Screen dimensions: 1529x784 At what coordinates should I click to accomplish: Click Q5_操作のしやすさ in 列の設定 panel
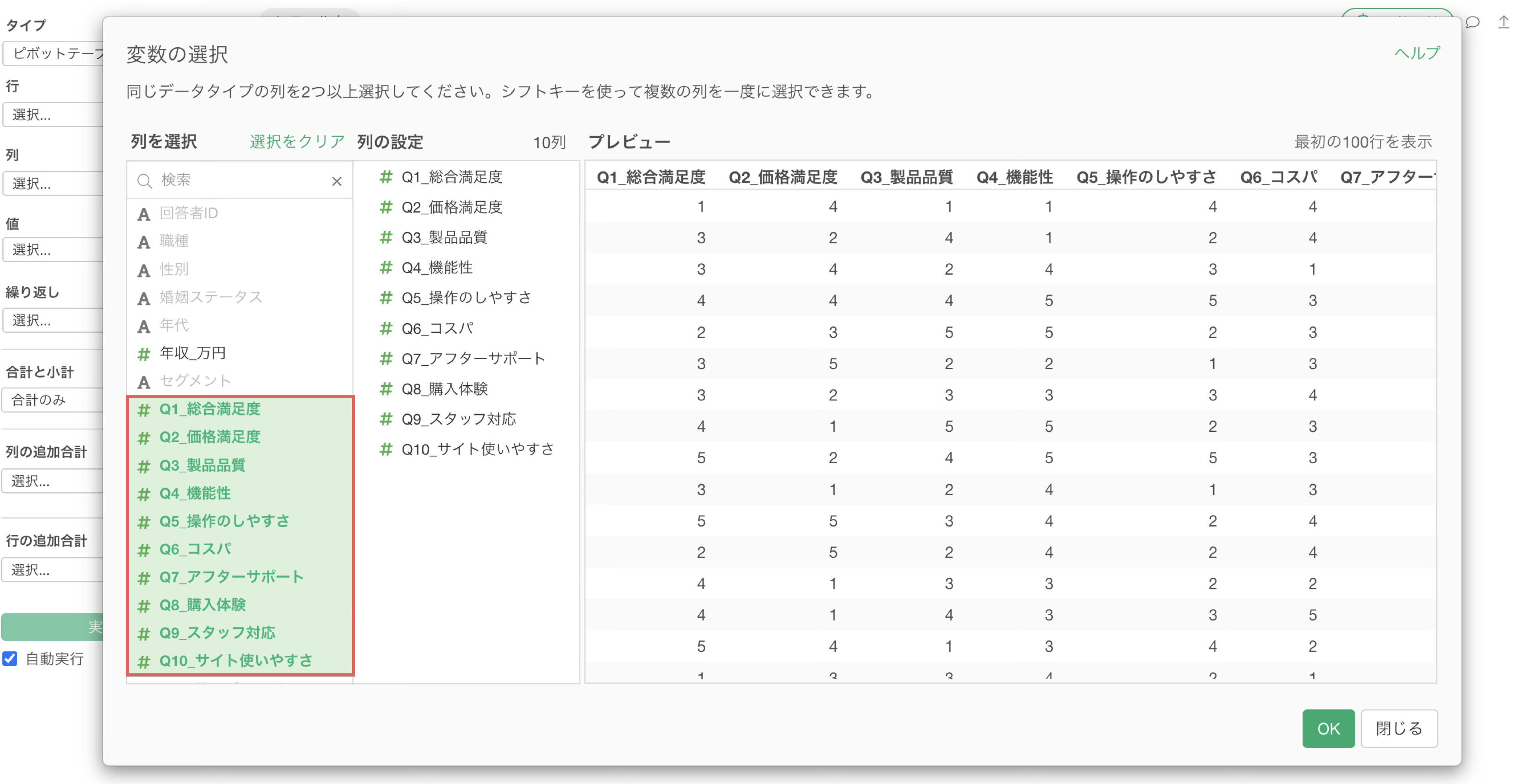point(467,298)
